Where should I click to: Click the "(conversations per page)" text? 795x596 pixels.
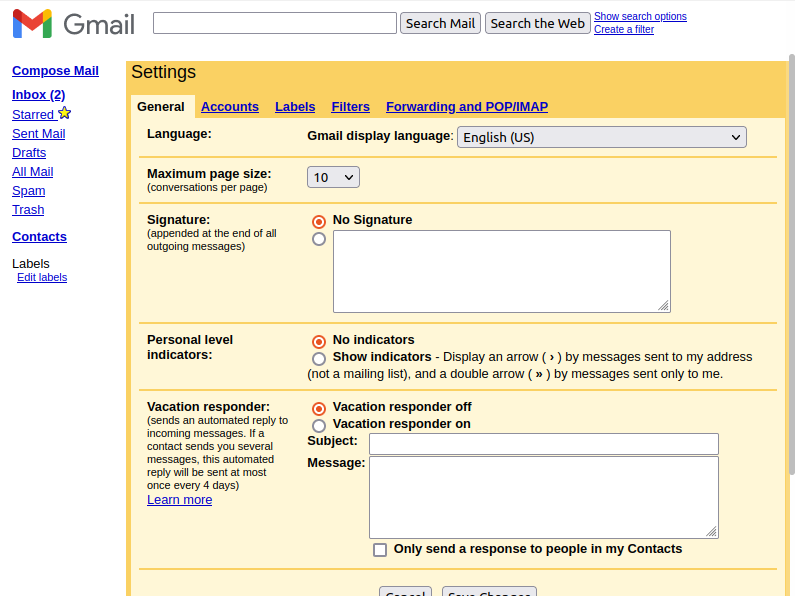(207, 188)
